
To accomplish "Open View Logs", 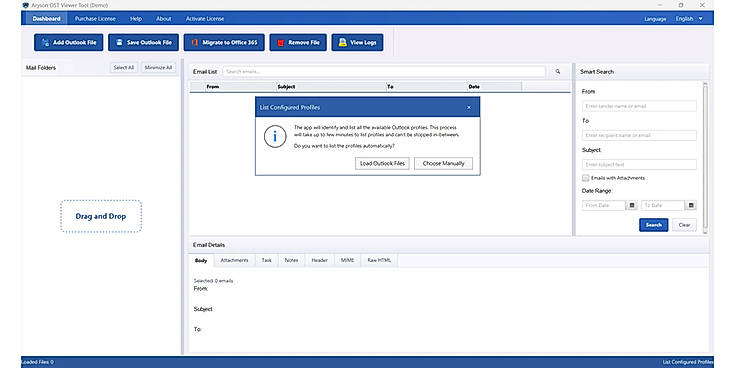I will click(357, 42).
